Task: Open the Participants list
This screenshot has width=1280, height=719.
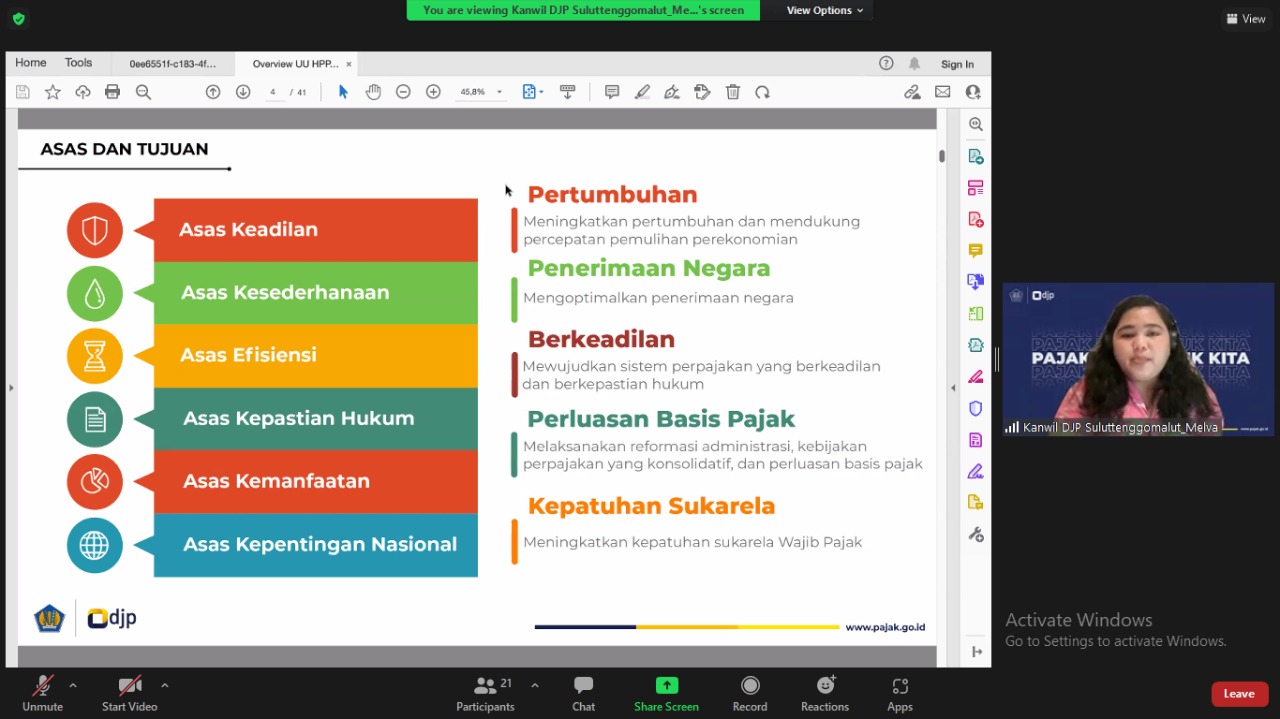Action: pos(486,693)
